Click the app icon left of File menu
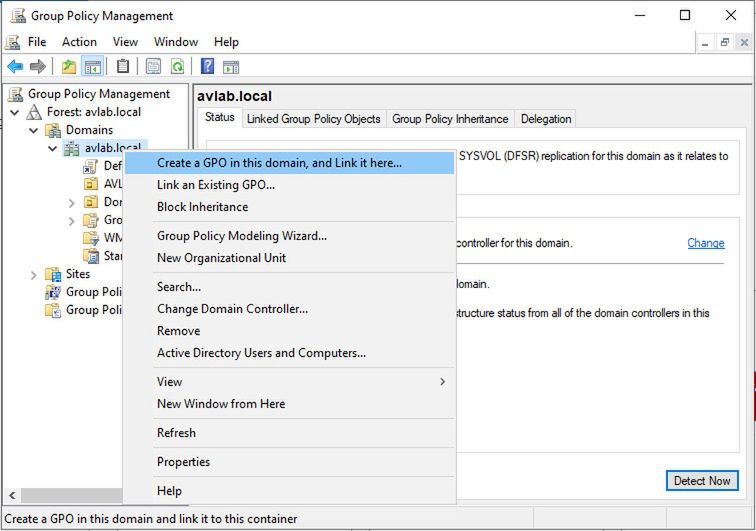 point(13,42)
